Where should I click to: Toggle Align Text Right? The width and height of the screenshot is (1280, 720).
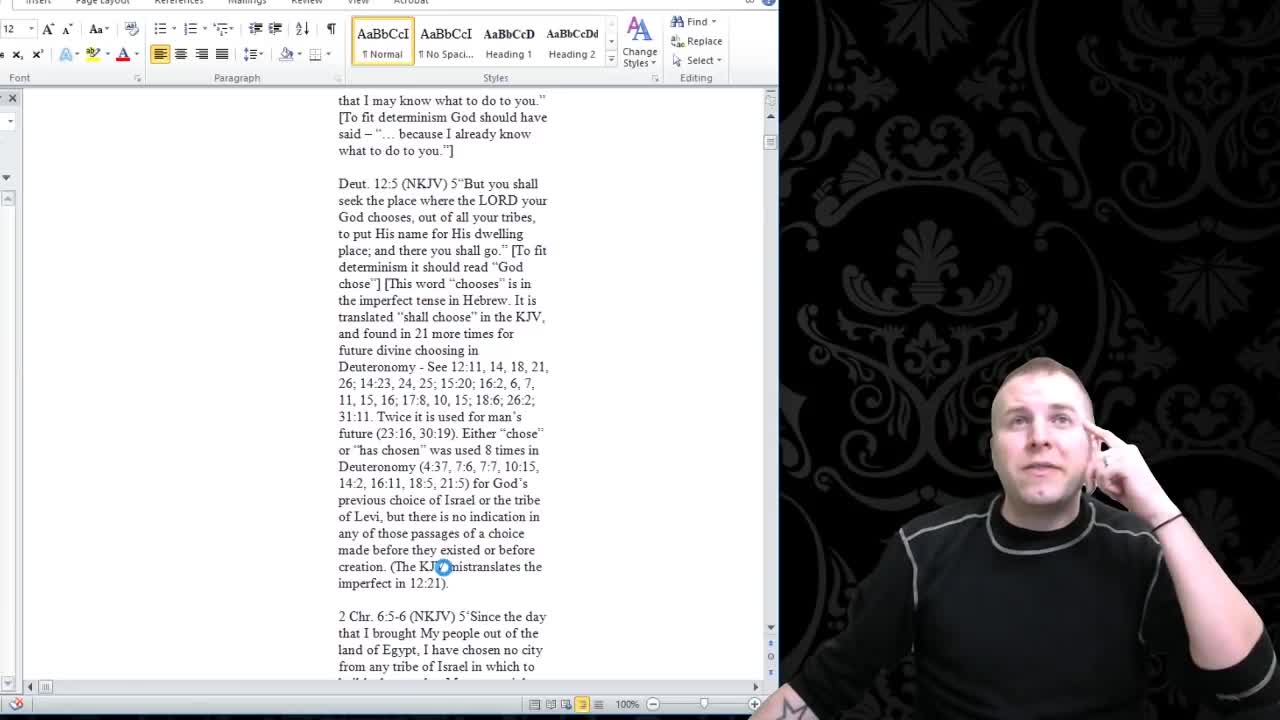pyautogui.click(x=201, y=54)
